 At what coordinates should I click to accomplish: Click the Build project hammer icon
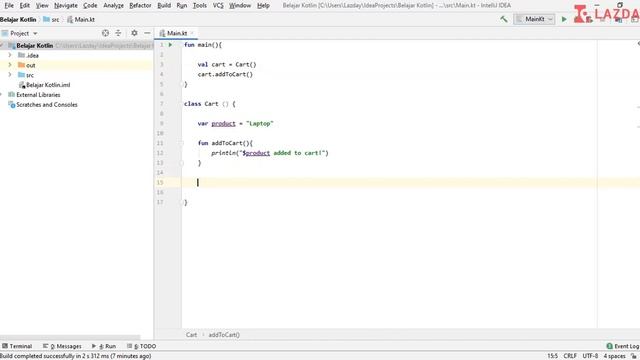tap(504, 19)
